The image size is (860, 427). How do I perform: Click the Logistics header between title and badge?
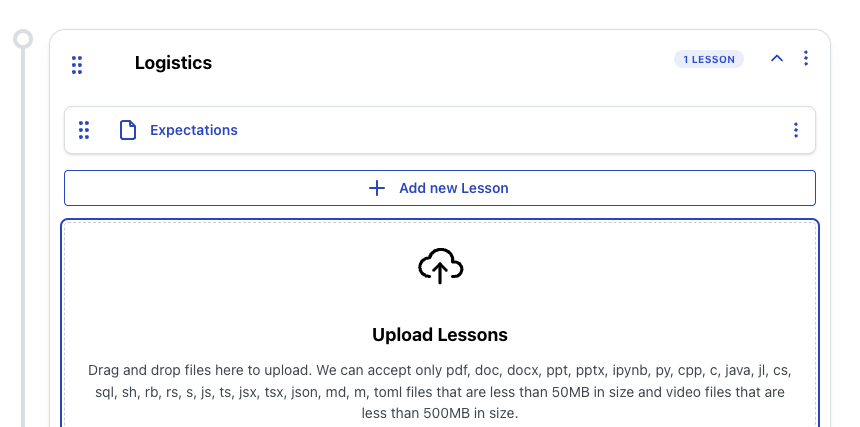coord(440,62)
